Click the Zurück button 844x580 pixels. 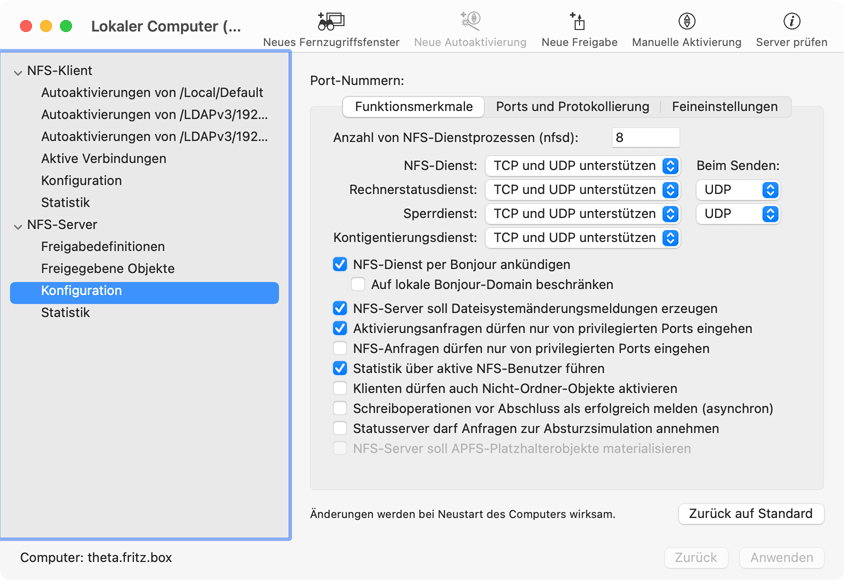[696, 558]
